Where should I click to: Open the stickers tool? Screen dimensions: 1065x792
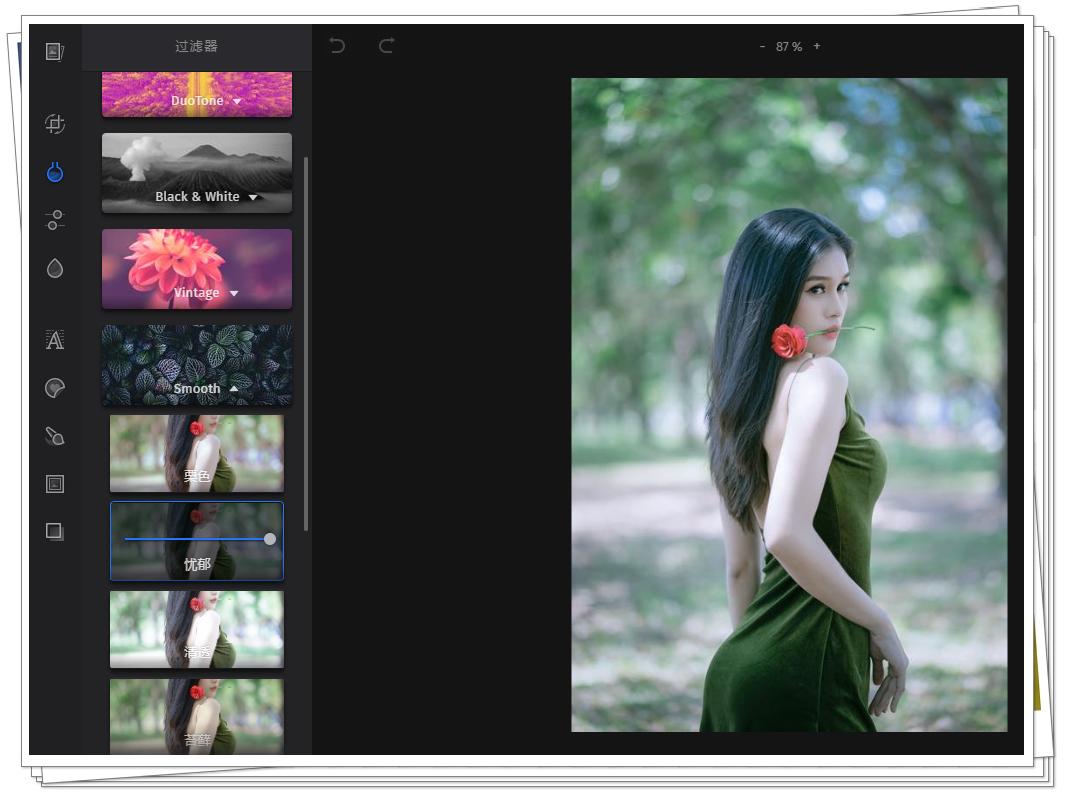point(54,388)
